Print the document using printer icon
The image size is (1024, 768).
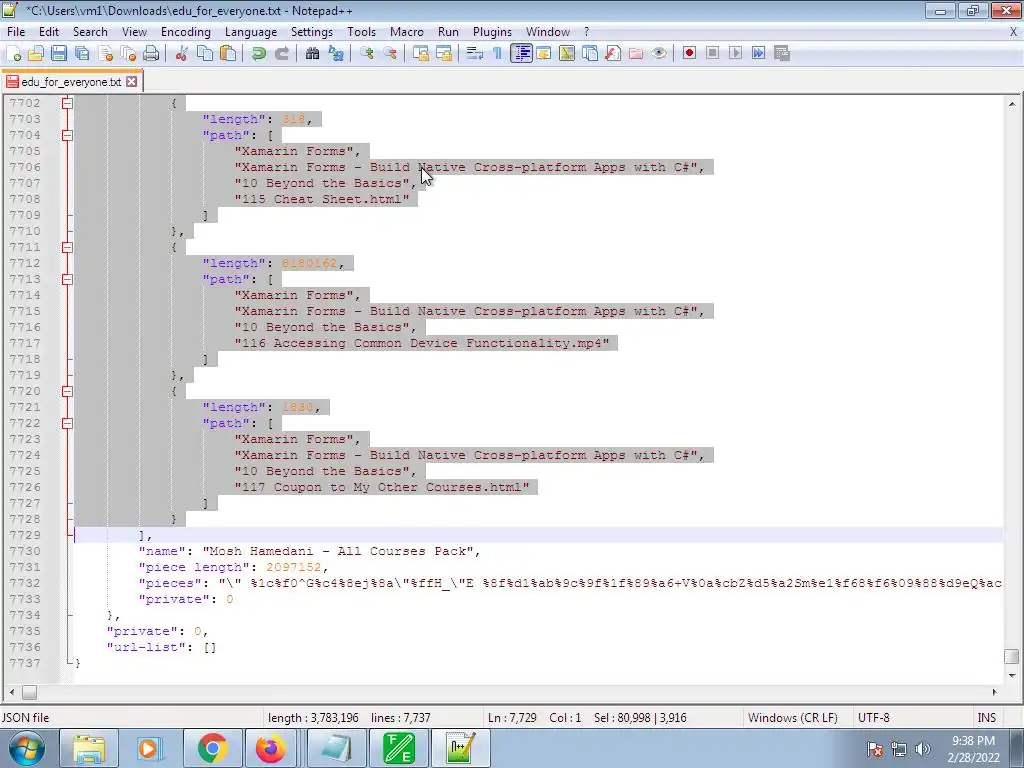point(151,54)
